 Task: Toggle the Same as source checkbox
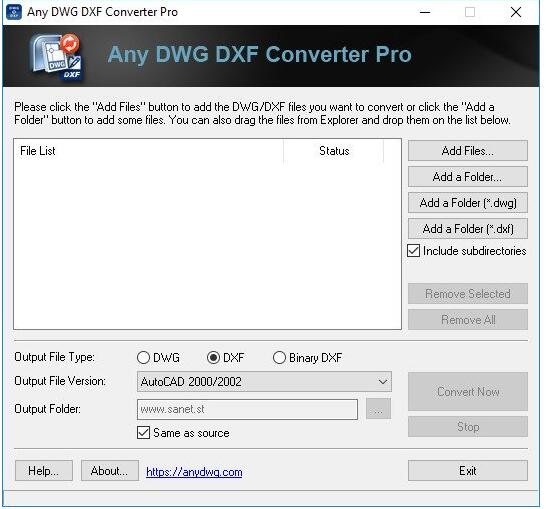pyautogui.click(x=143, y=433)
